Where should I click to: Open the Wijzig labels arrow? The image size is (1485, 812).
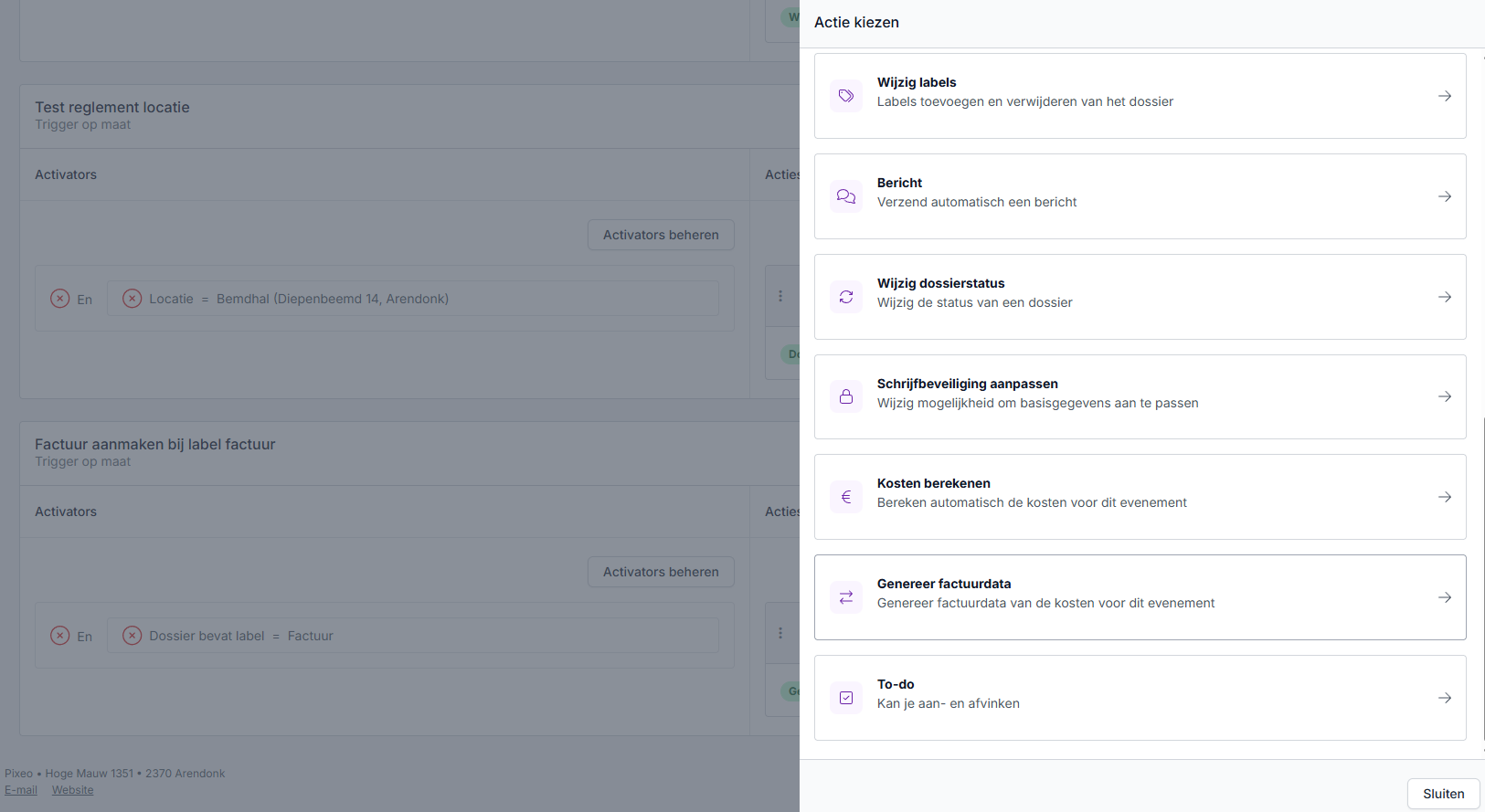click(x=1445, y=96)
